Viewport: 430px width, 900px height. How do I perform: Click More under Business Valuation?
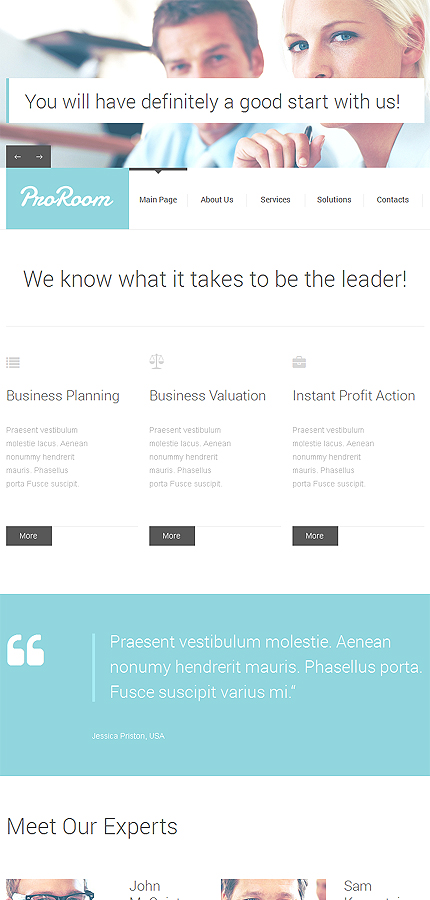click(x=172, y=536)
